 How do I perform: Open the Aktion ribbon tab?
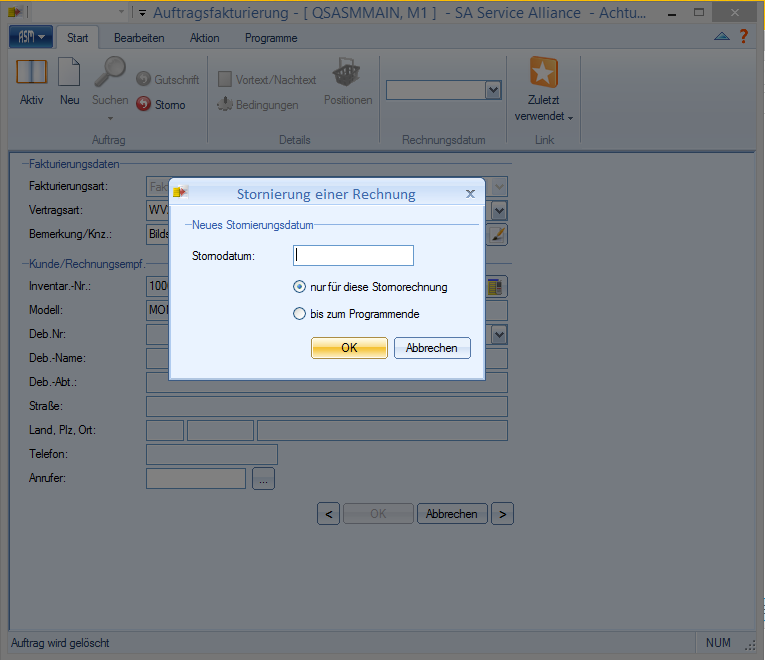click(204, 38)
